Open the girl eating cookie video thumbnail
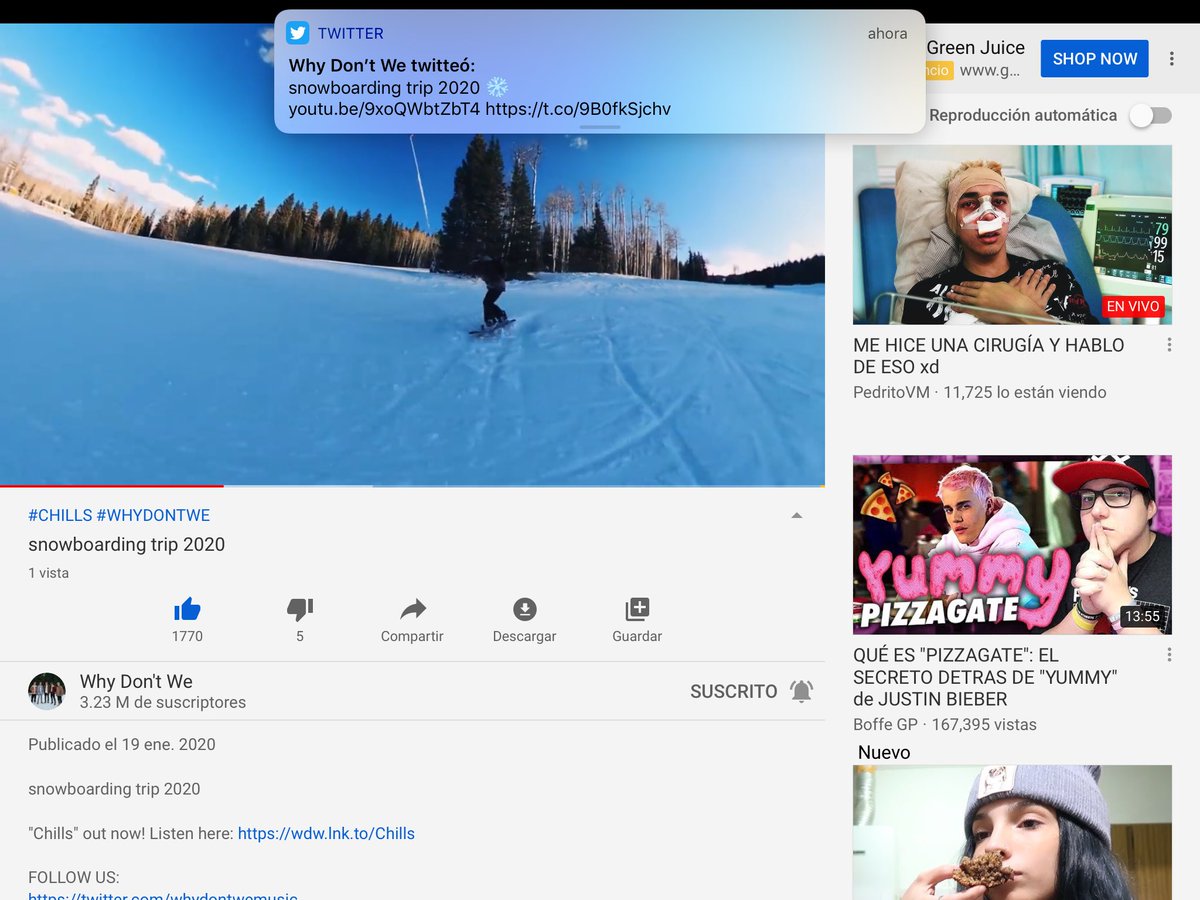Viewport: 1200px width, 900px height. tap(1012, 832)
